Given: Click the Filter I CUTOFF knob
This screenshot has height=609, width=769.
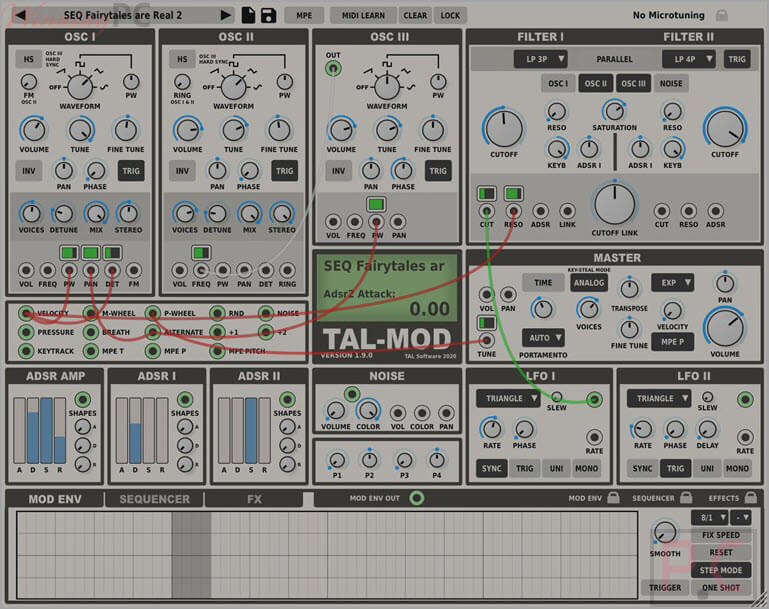Looking at the screenshot, I should [504, 128].
